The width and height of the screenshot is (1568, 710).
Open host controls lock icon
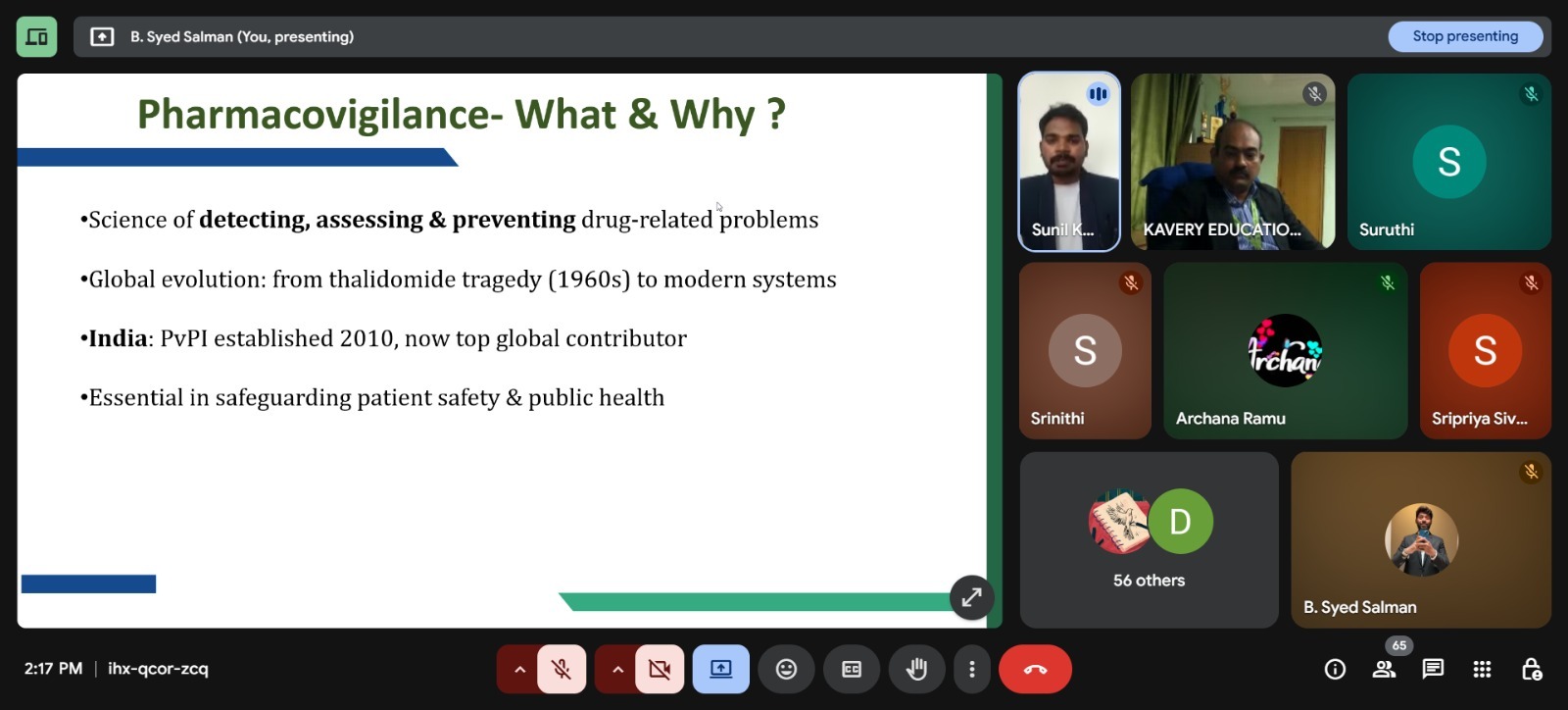[x=1531, y=669]
